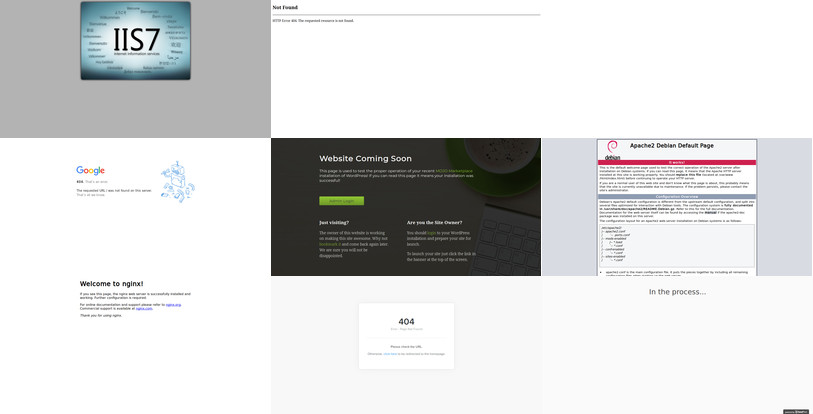Select the 'Please check the URL.' text
The height and width of the screenshot is (414, 813).
406,347
